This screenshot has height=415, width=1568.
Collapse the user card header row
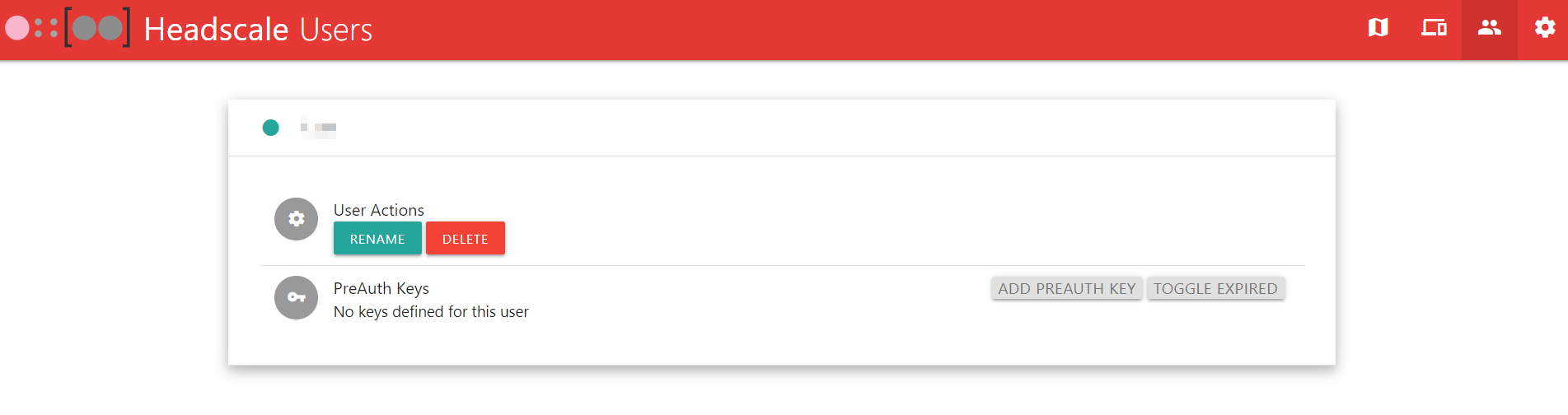click(x=782, y=128)
